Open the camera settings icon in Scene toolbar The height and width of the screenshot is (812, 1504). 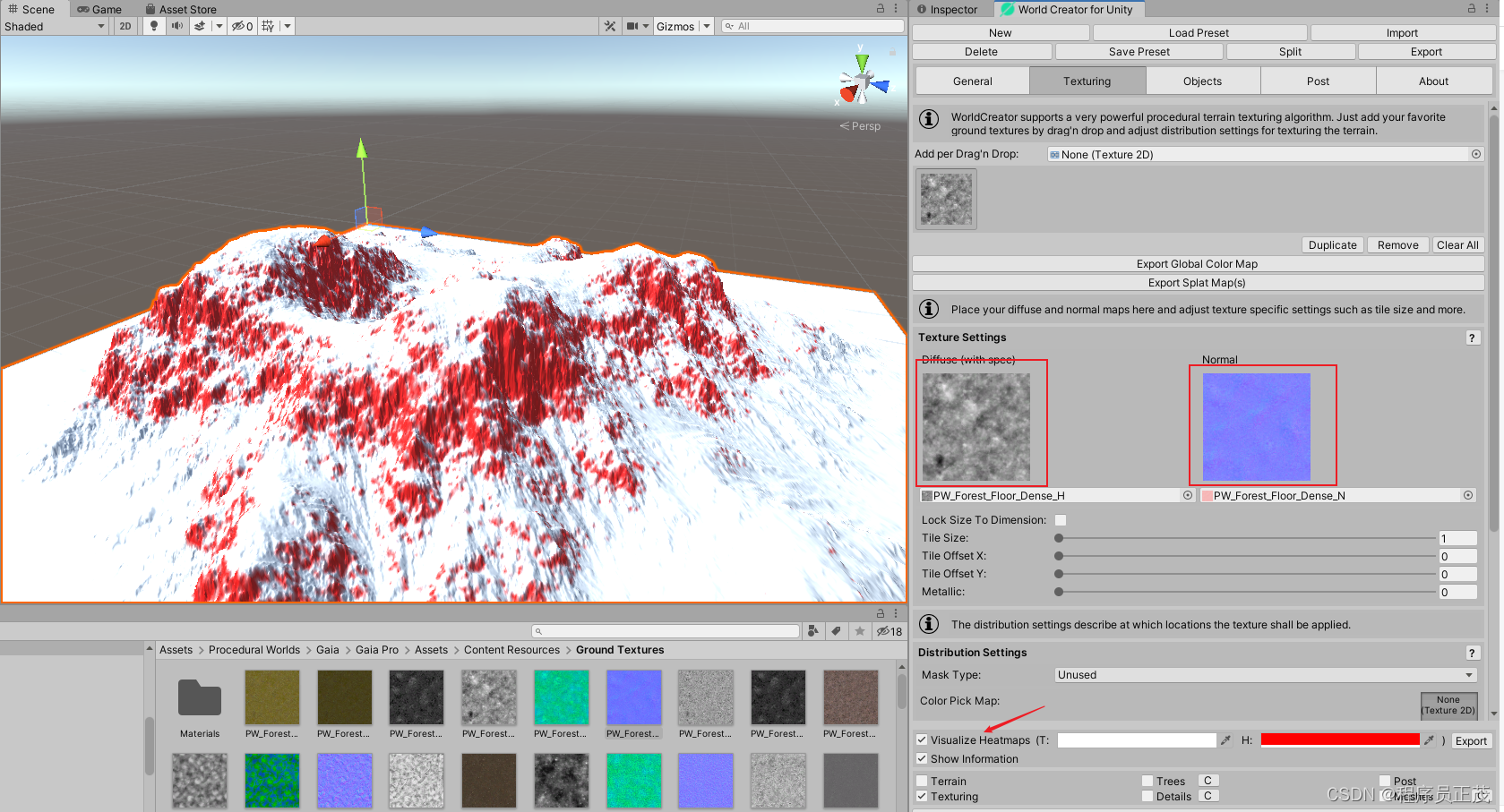point(632,26)
